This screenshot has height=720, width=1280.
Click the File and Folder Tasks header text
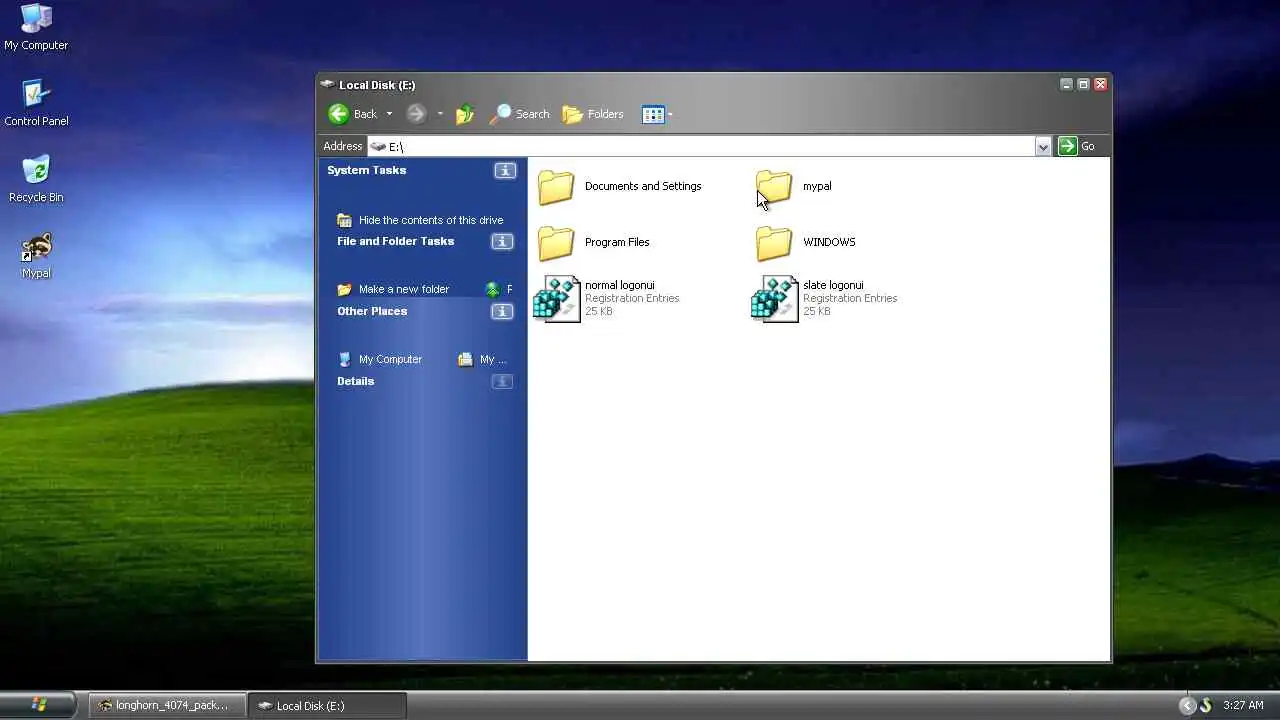click(395, 241)
